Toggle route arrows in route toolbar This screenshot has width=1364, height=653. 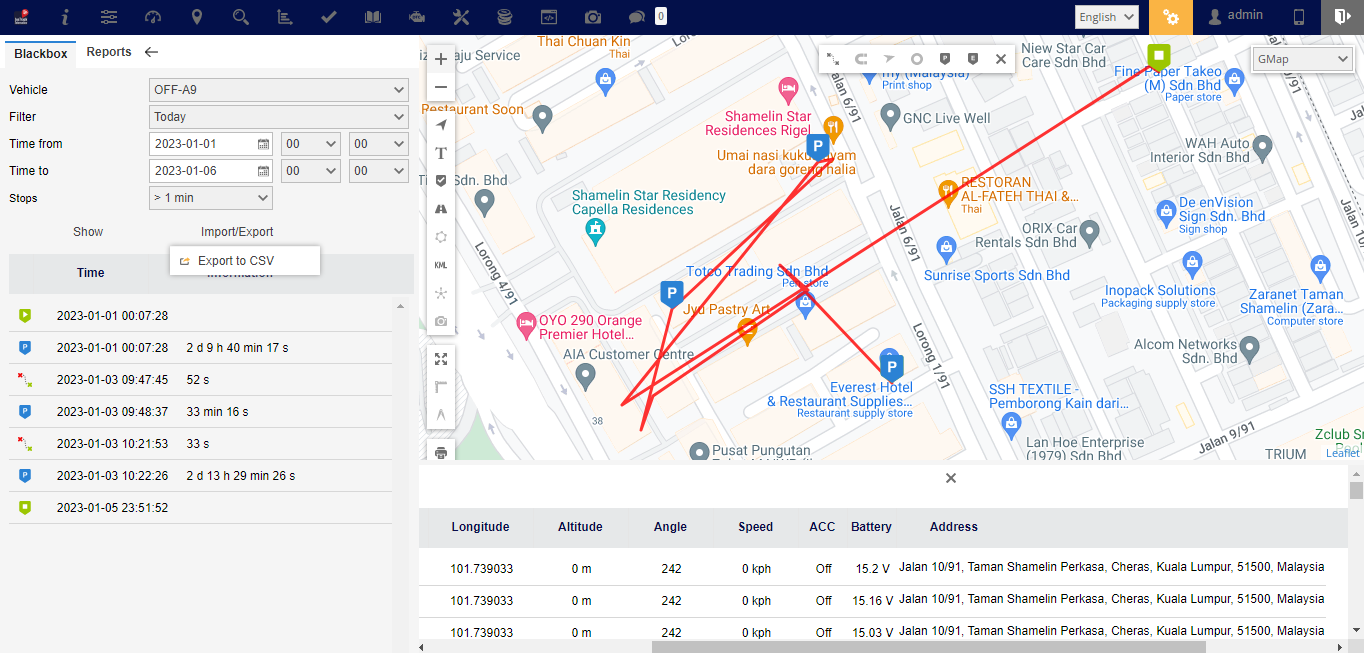point(889,59)
